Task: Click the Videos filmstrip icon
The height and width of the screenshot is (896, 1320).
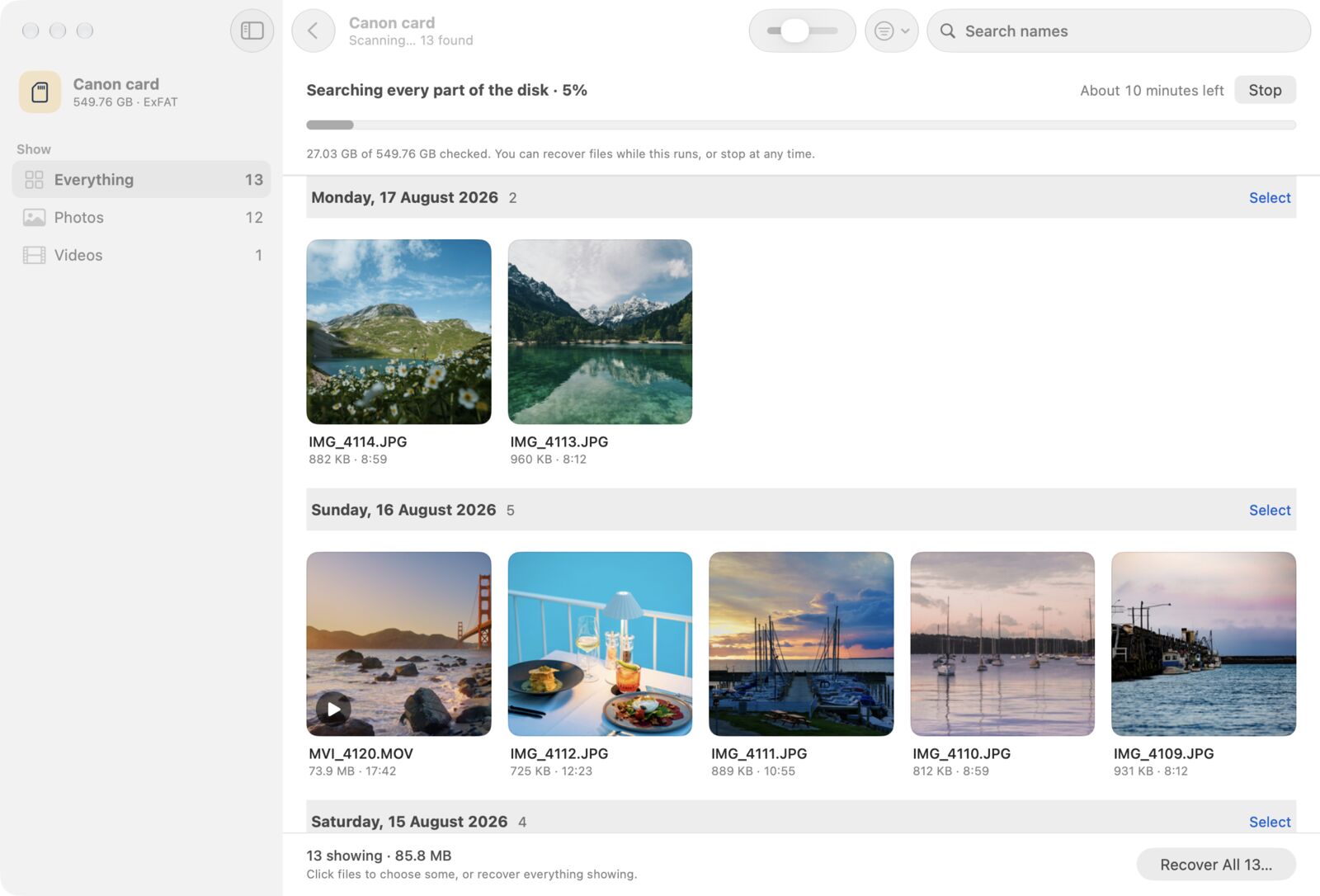Action: click(x=34, y=255)
